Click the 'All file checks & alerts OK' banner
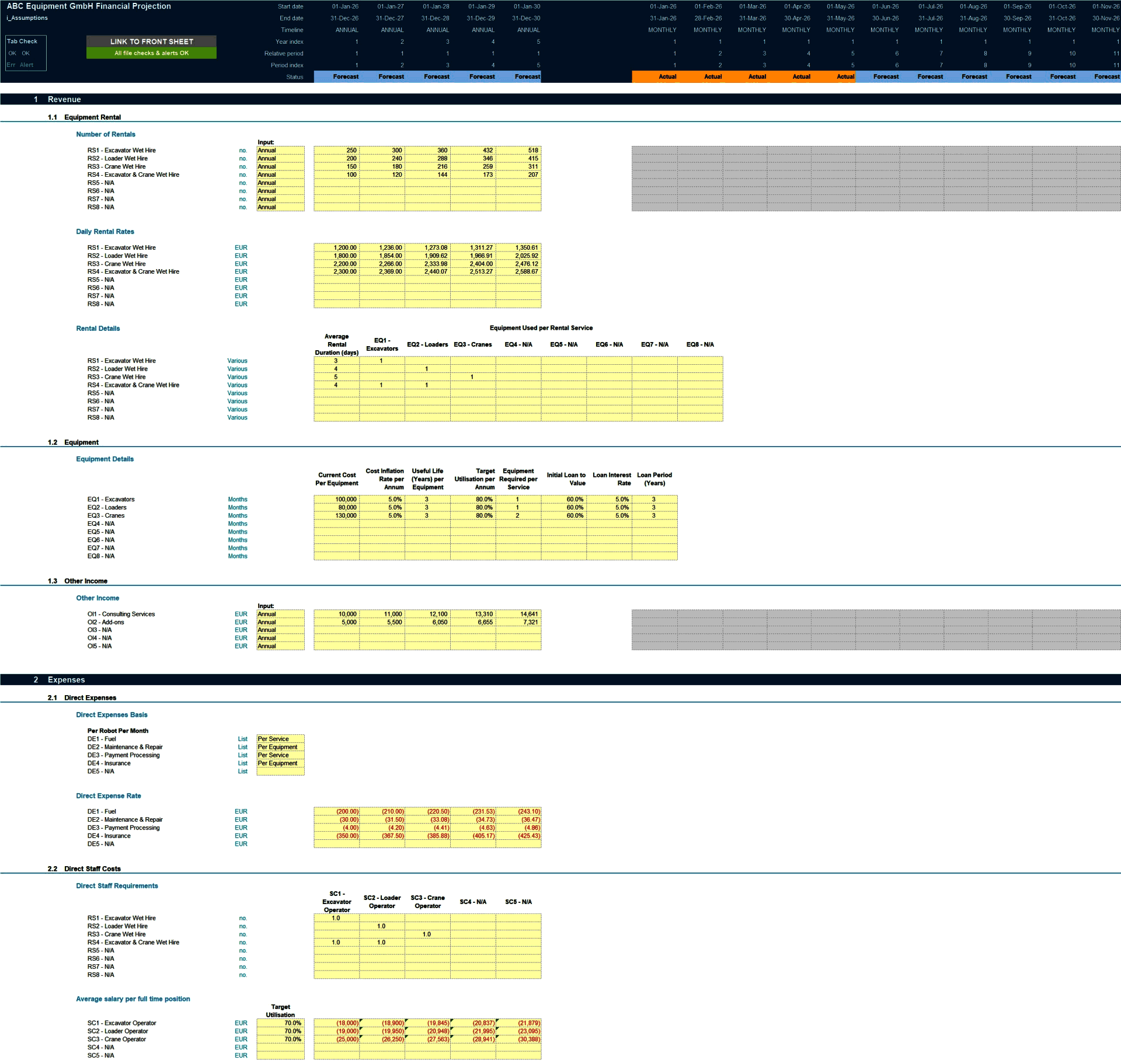Image resolution: width=1121 pixels, height=1064 pixels. tap(151, 52)
